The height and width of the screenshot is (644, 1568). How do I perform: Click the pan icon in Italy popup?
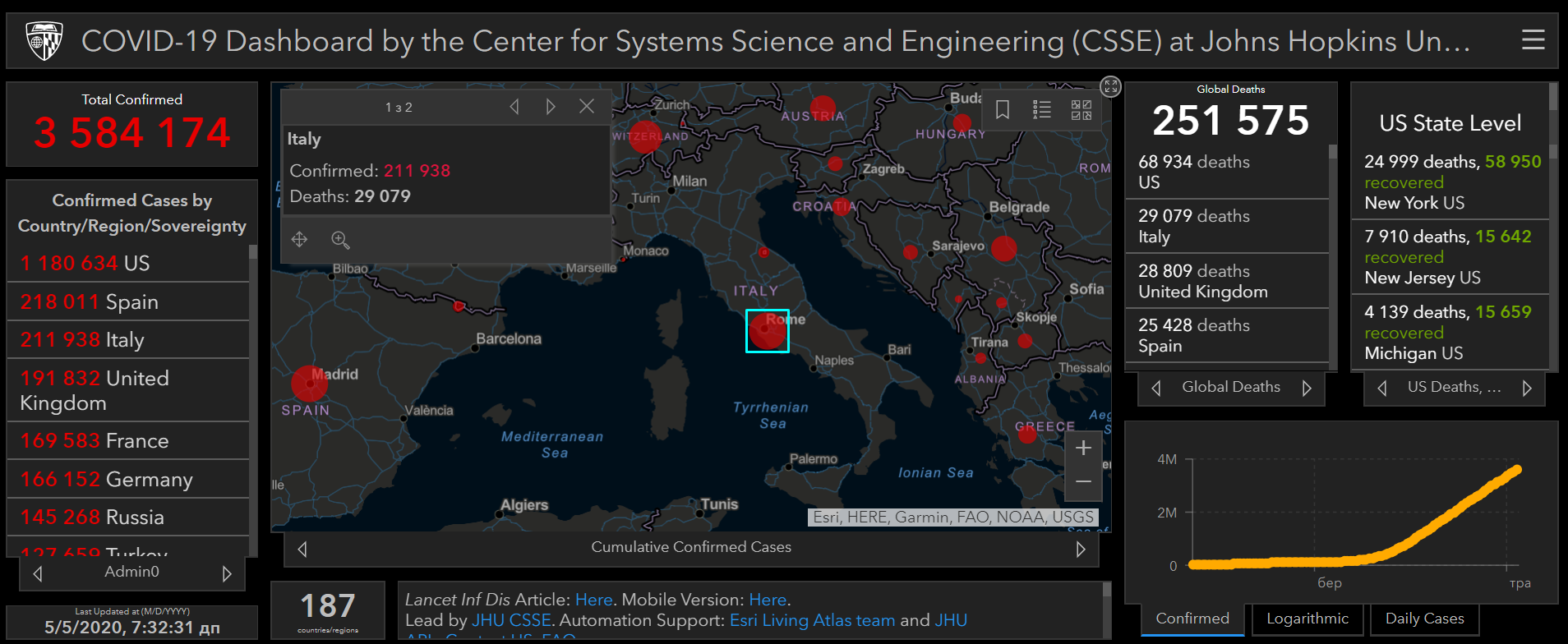(x=299, y=239)
